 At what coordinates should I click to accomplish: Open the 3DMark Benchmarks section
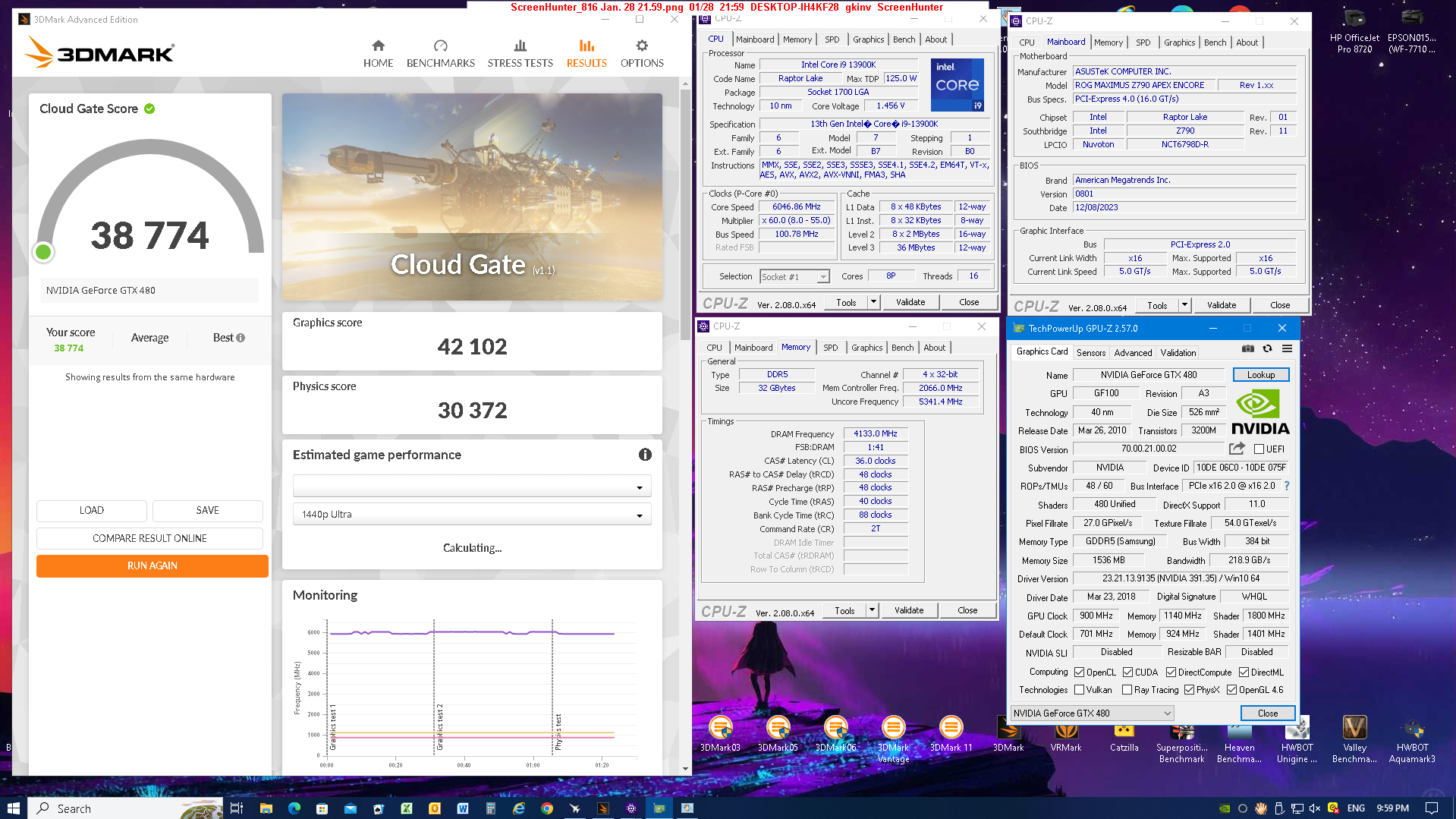[440, 54]
